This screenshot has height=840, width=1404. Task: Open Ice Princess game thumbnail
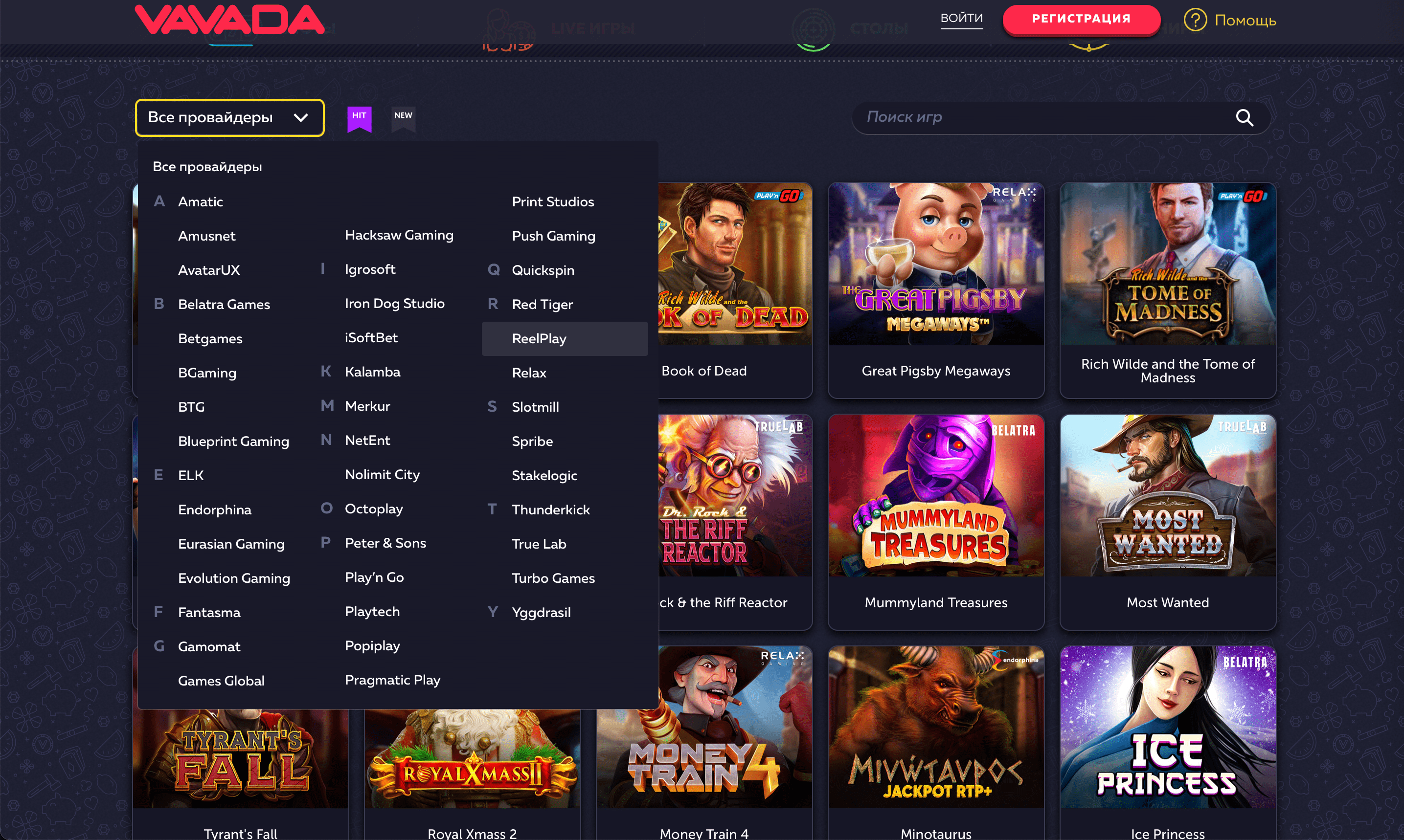(x=1168, y=728)
